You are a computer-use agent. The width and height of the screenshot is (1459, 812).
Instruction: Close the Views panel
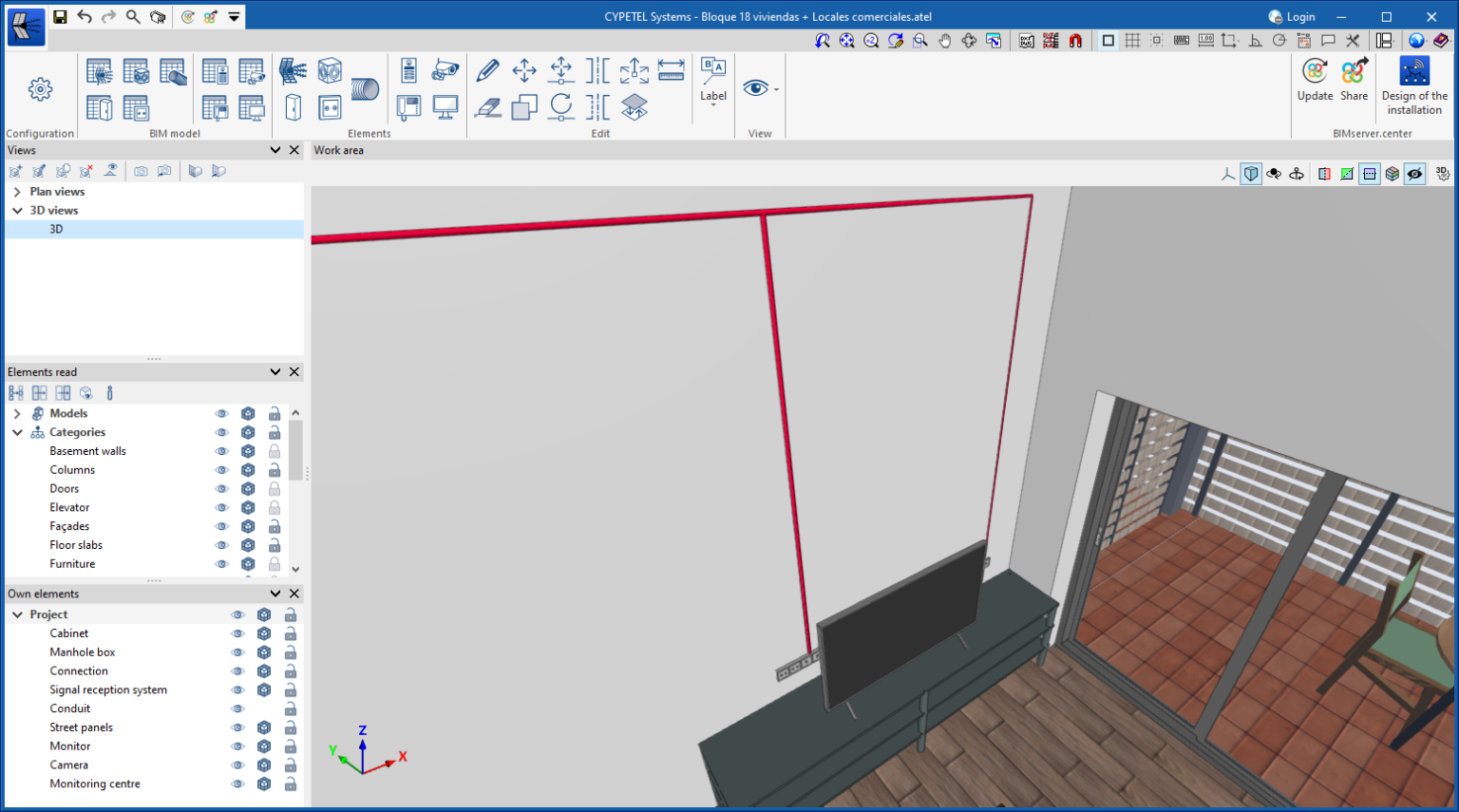(294, 150)
